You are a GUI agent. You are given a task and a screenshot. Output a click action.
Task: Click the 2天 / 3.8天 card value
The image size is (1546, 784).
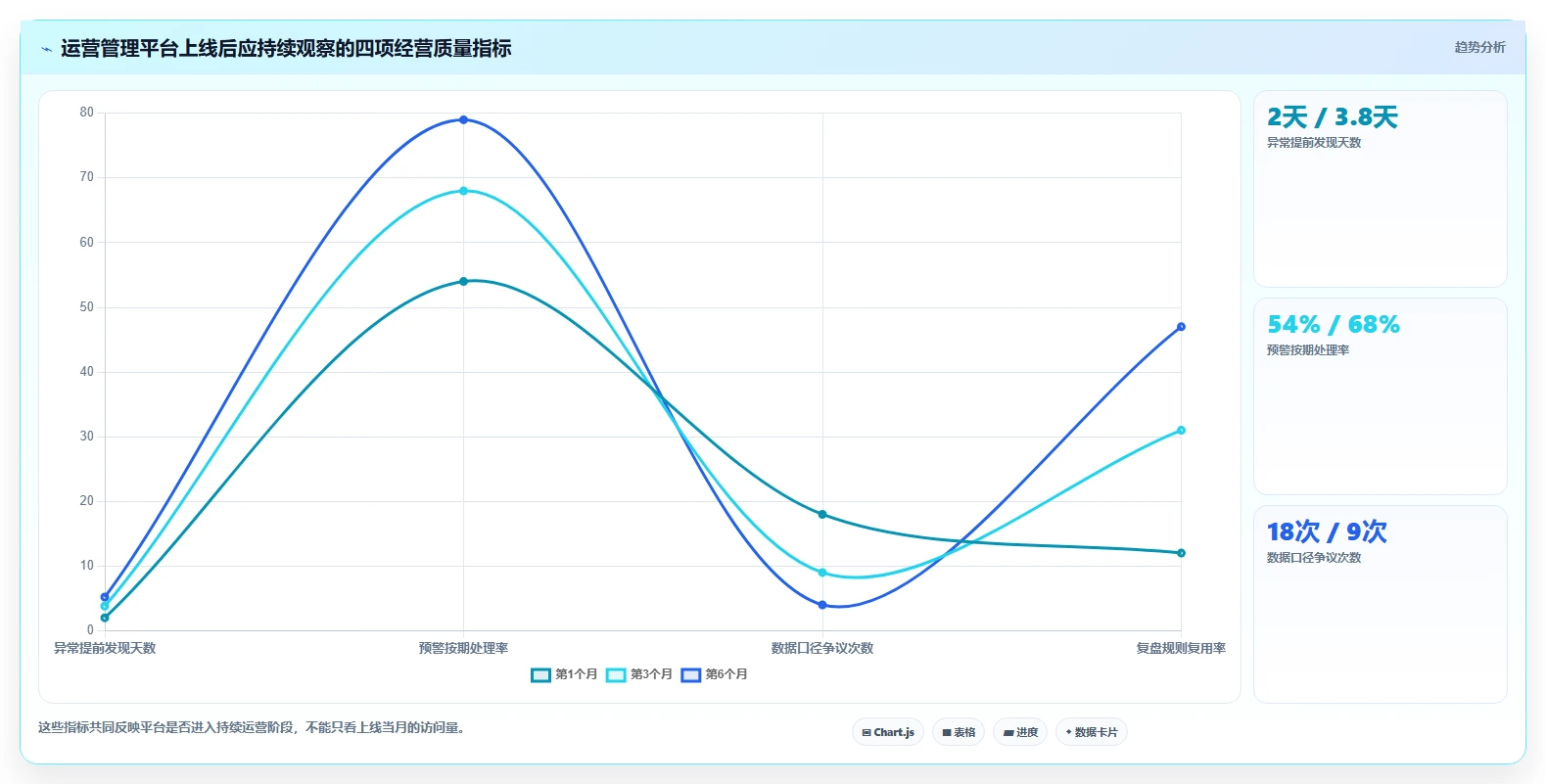(x=1333, y=117)
